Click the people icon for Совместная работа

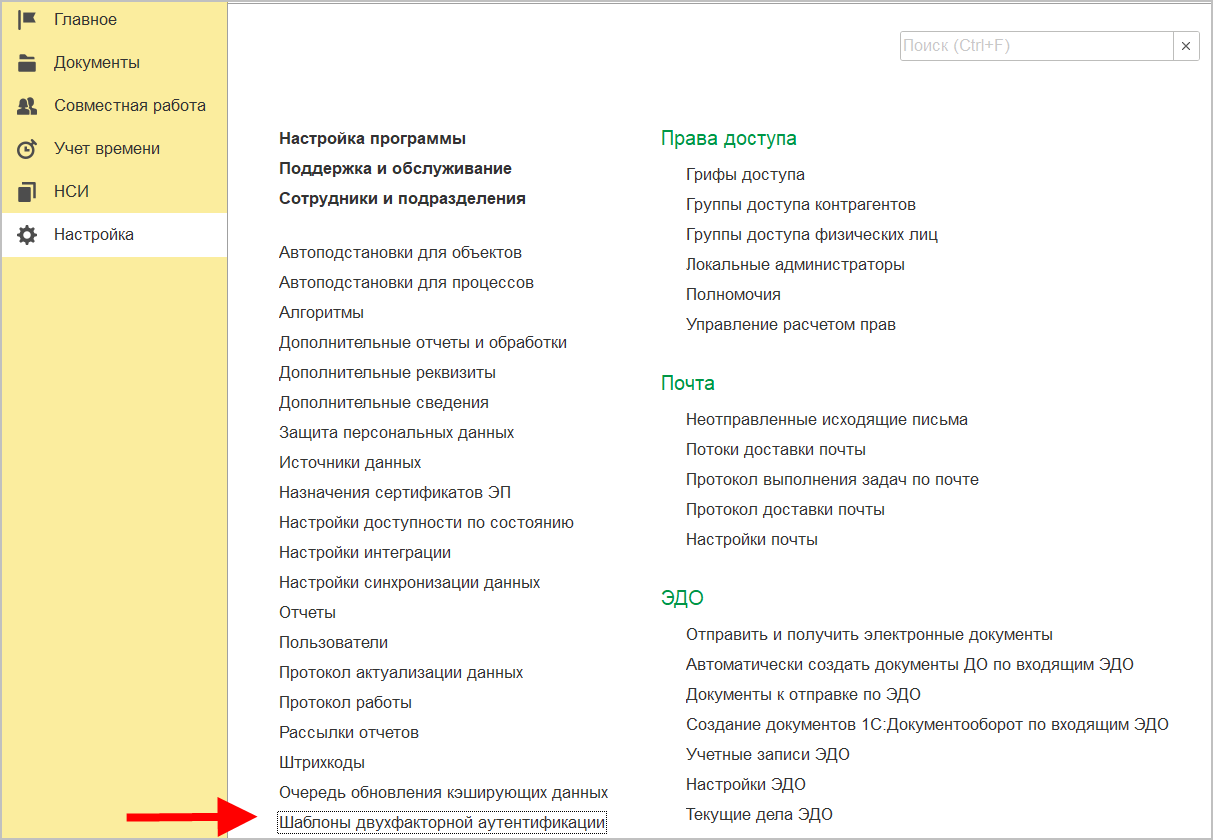point(27,105)
